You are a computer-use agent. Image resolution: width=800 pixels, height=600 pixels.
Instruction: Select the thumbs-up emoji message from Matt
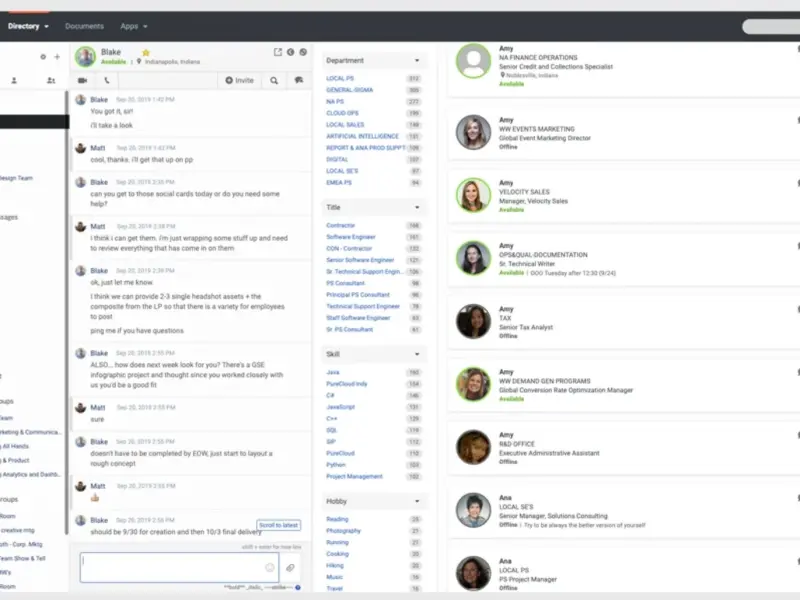95,497
